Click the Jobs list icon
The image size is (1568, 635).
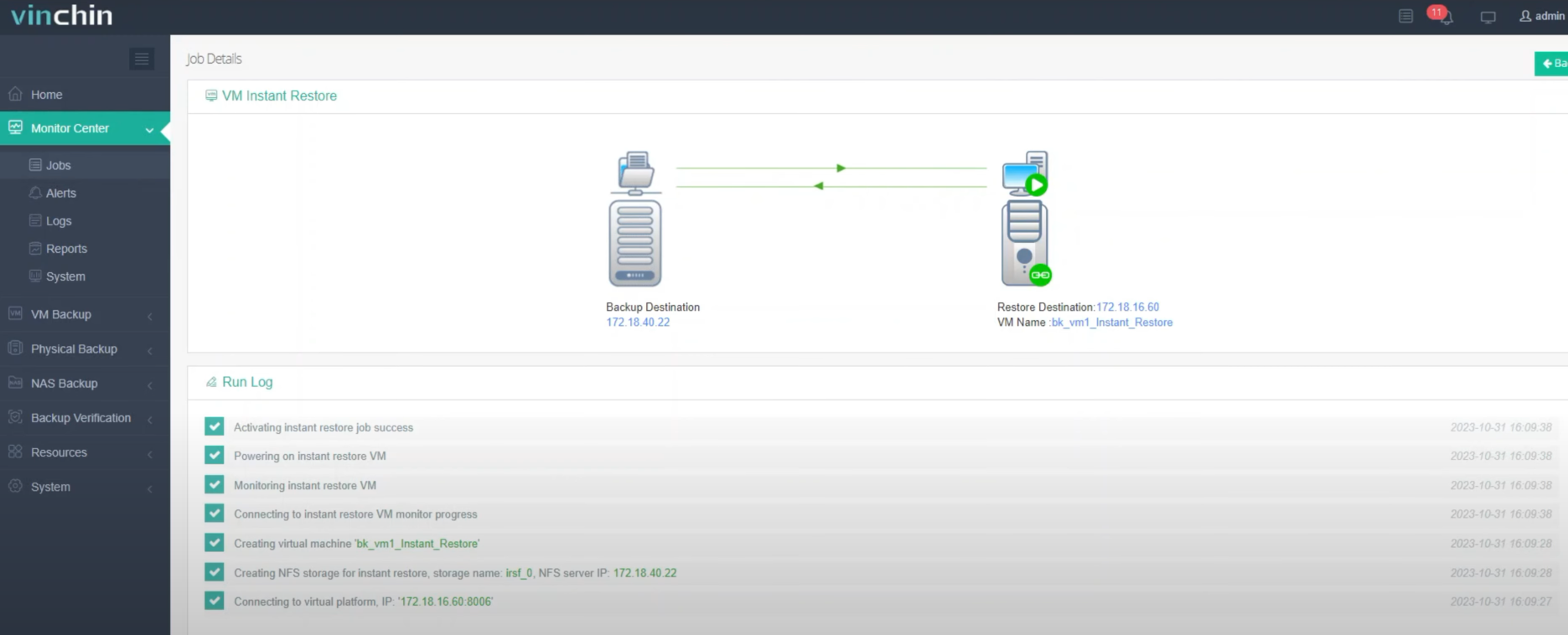[x=35, y=165]
